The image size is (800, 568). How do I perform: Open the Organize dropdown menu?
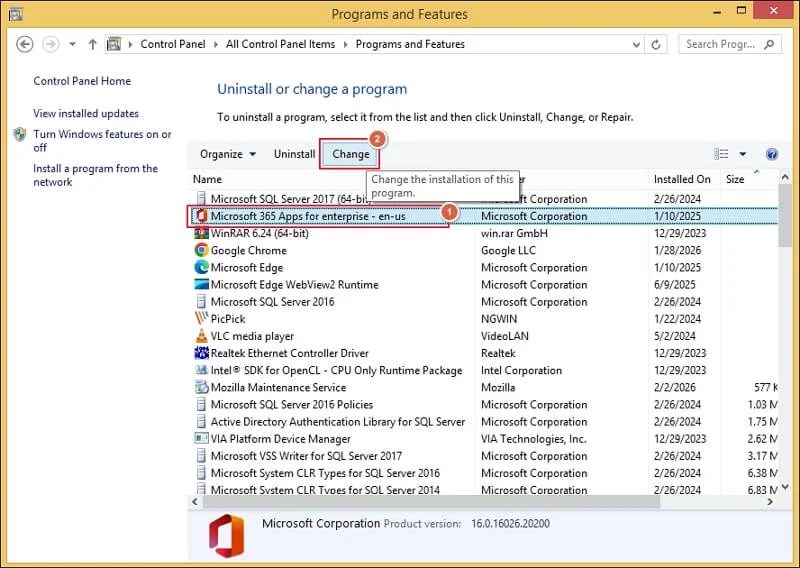tap(228, 154)
